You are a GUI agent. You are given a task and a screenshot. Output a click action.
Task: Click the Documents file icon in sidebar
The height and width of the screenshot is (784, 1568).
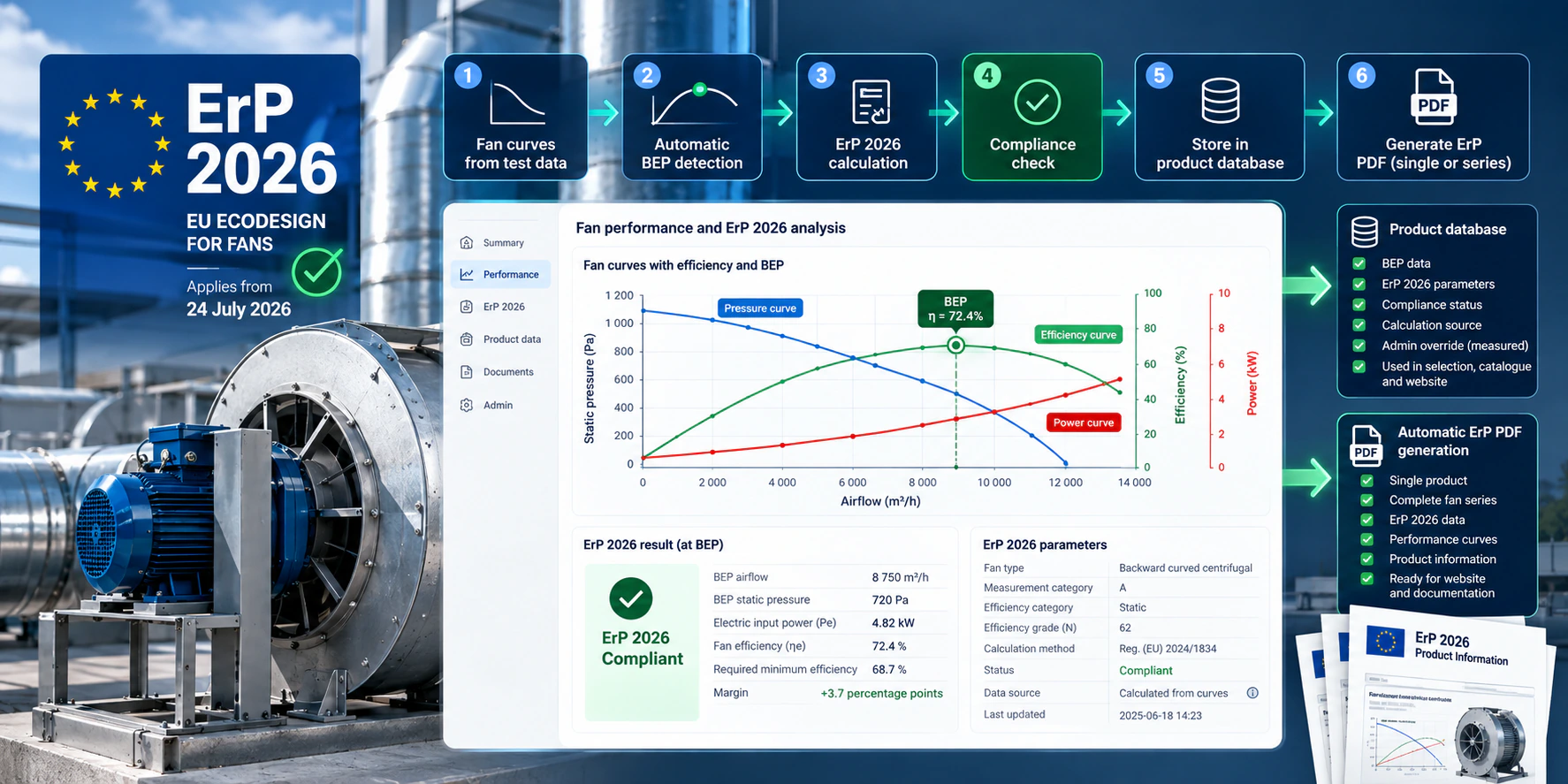467,372
